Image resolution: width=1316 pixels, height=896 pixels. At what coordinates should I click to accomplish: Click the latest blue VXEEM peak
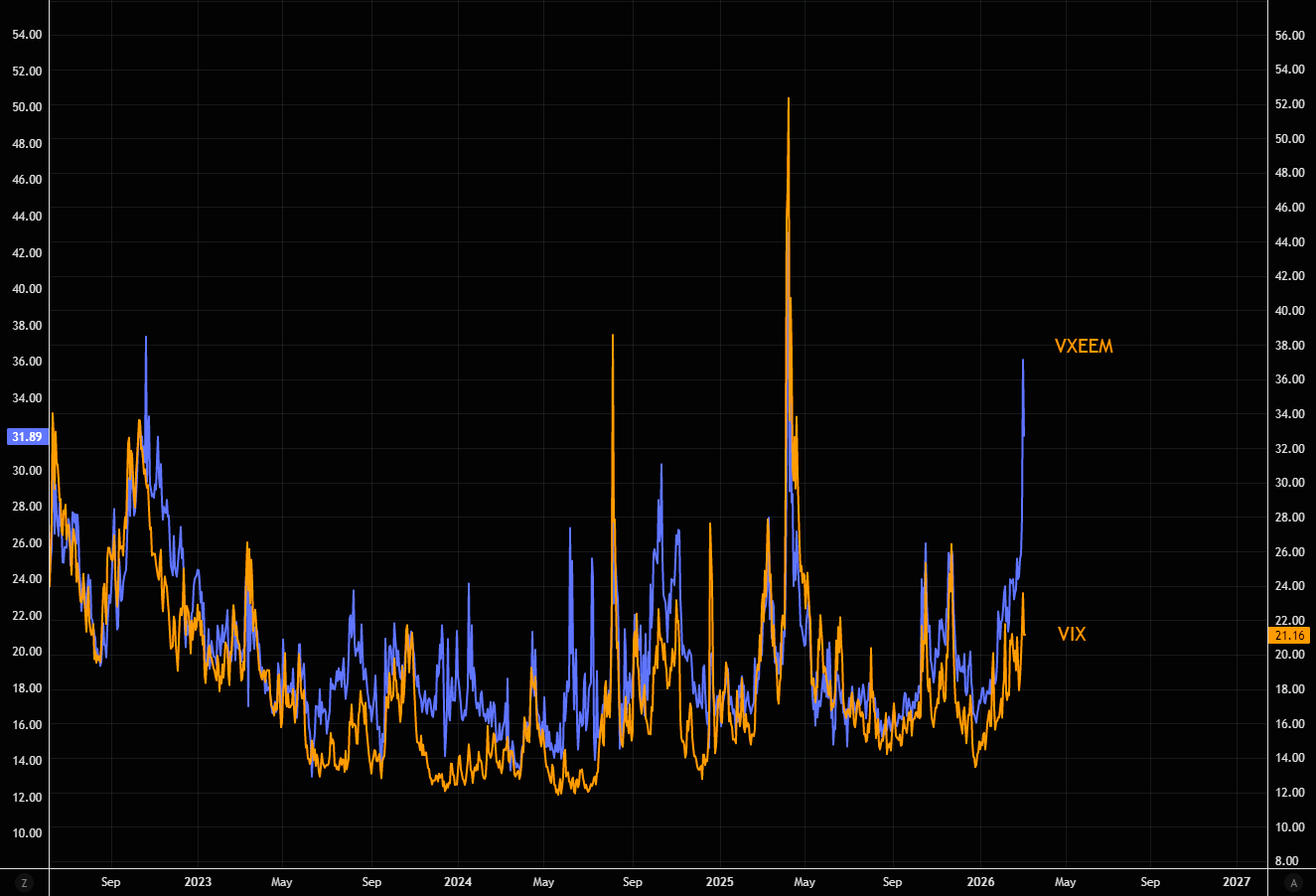[x=1023, y=361]
